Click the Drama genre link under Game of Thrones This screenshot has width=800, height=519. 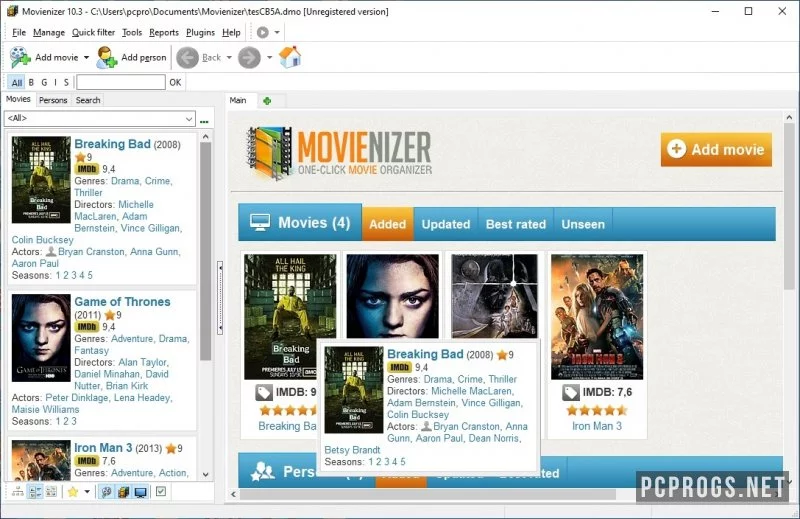pyautogui.click(x=172, y=338)
